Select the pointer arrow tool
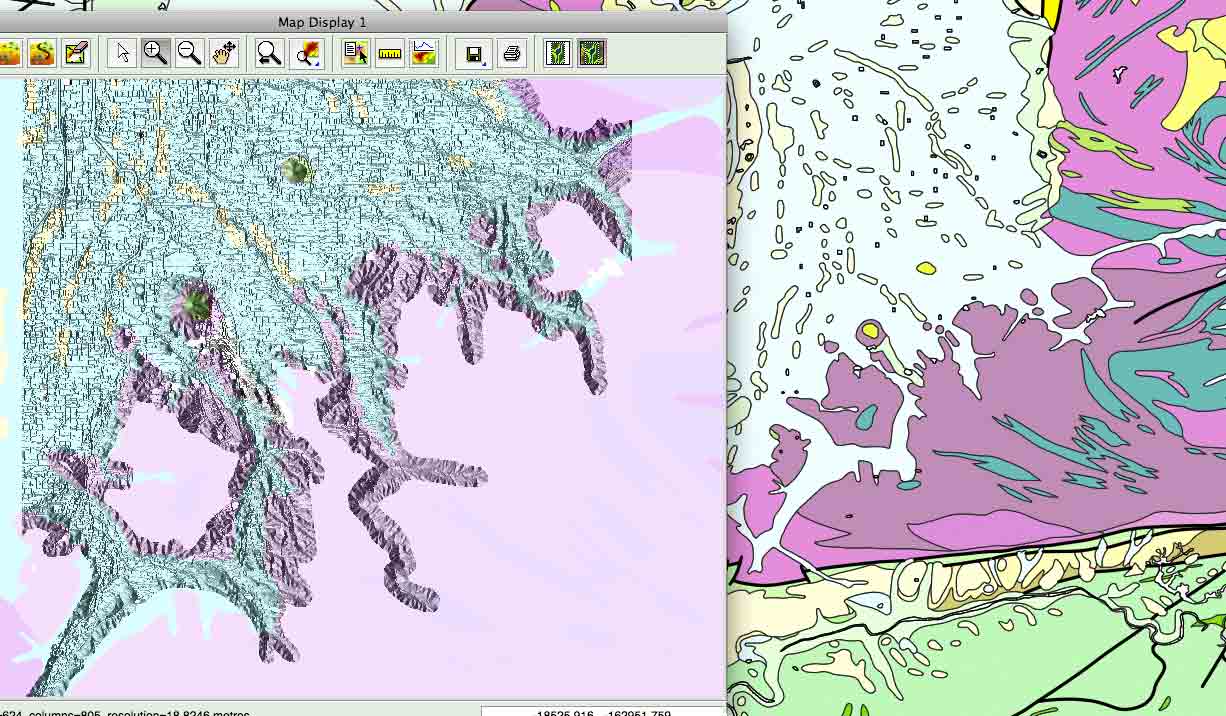This screenshot has height=716, width=1226. point(123,52)
